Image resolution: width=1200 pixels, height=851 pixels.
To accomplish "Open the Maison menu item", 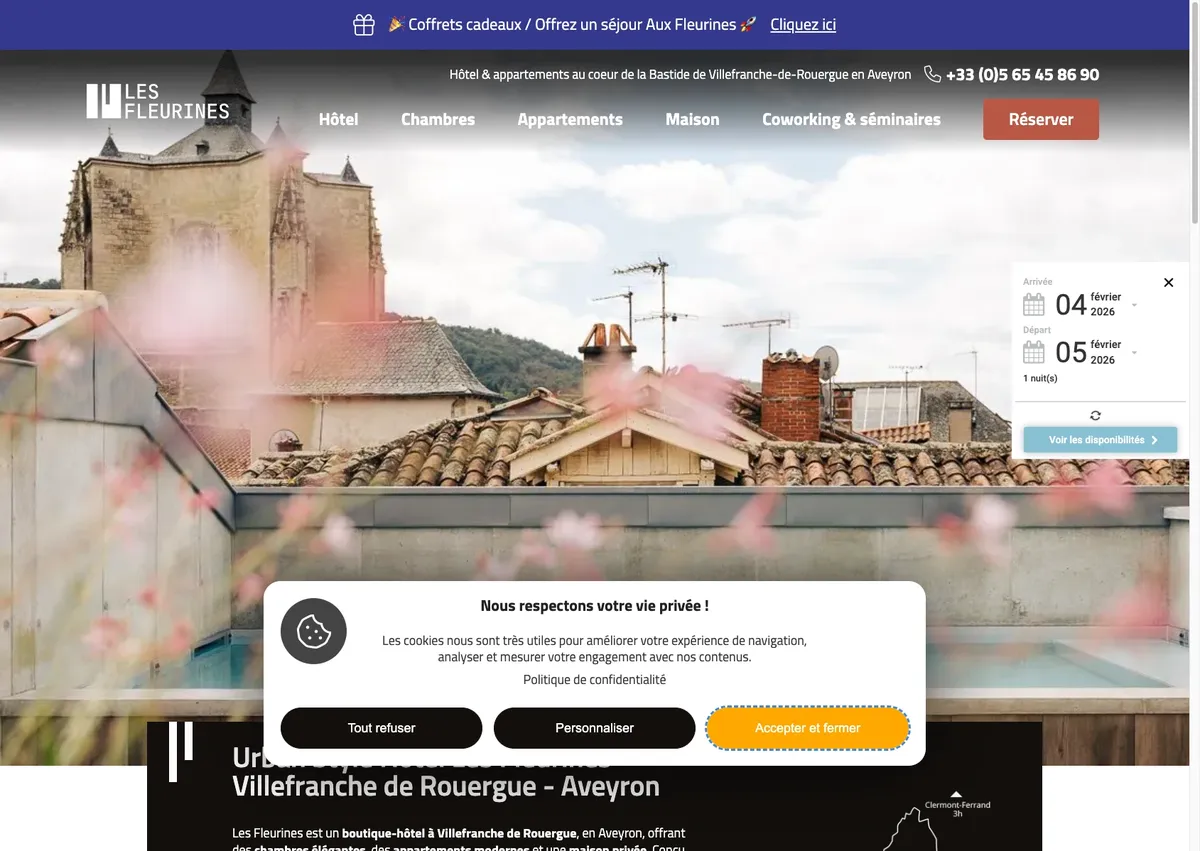I will [x=692, y=119].
